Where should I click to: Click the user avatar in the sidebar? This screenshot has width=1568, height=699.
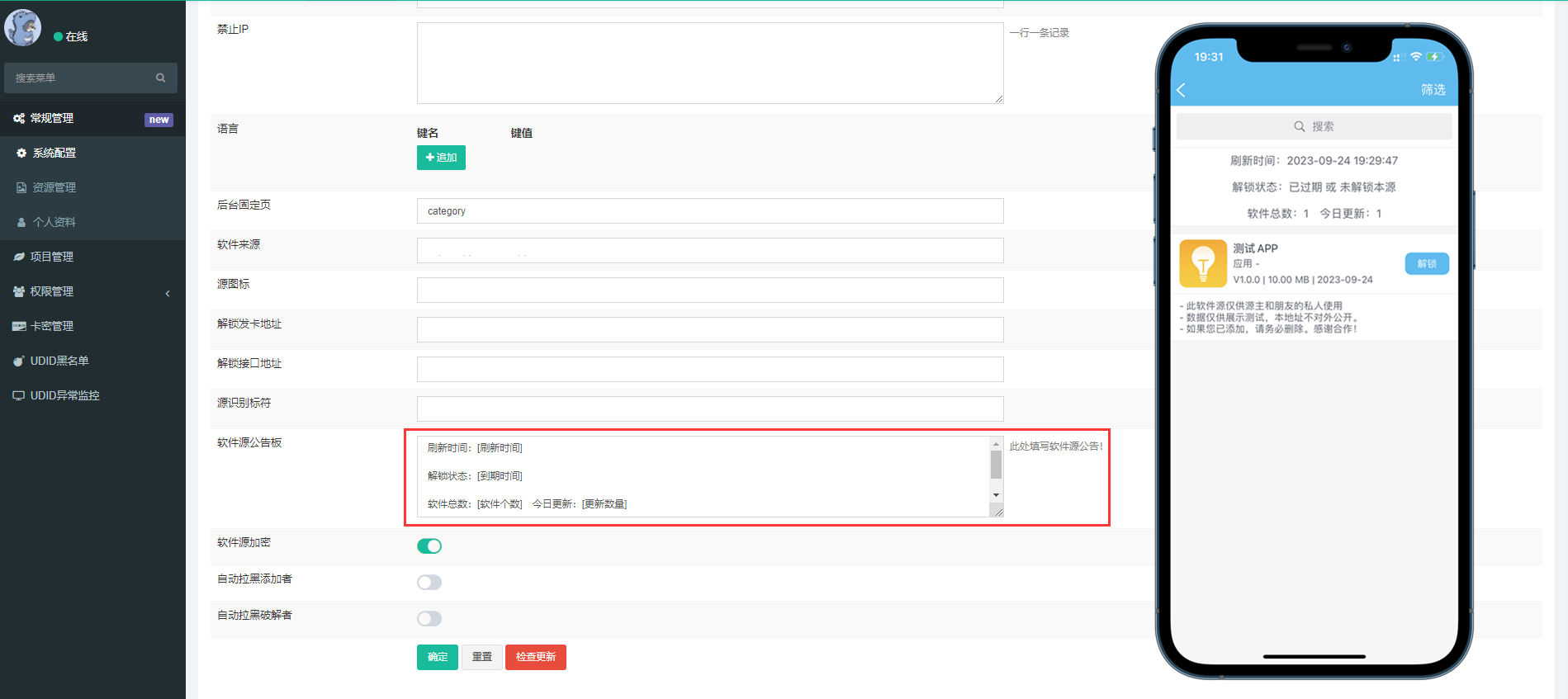point(23,28)
